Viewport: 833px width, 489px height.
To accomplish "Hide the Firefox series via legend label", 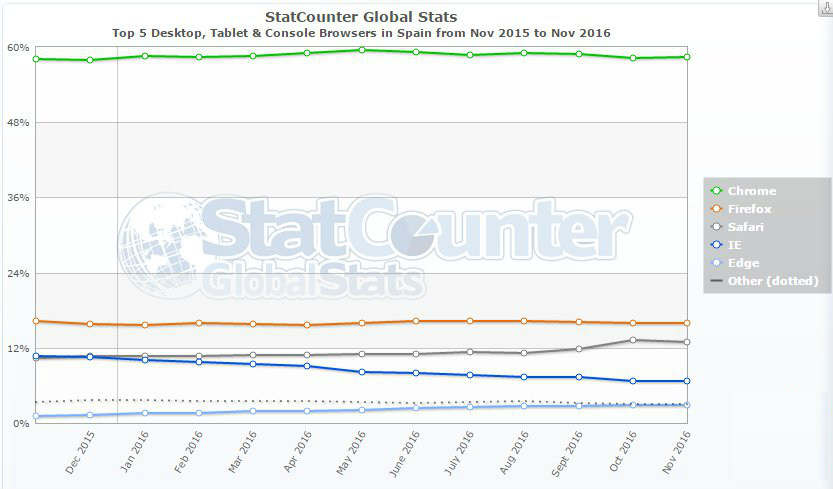I will (749, 209).
